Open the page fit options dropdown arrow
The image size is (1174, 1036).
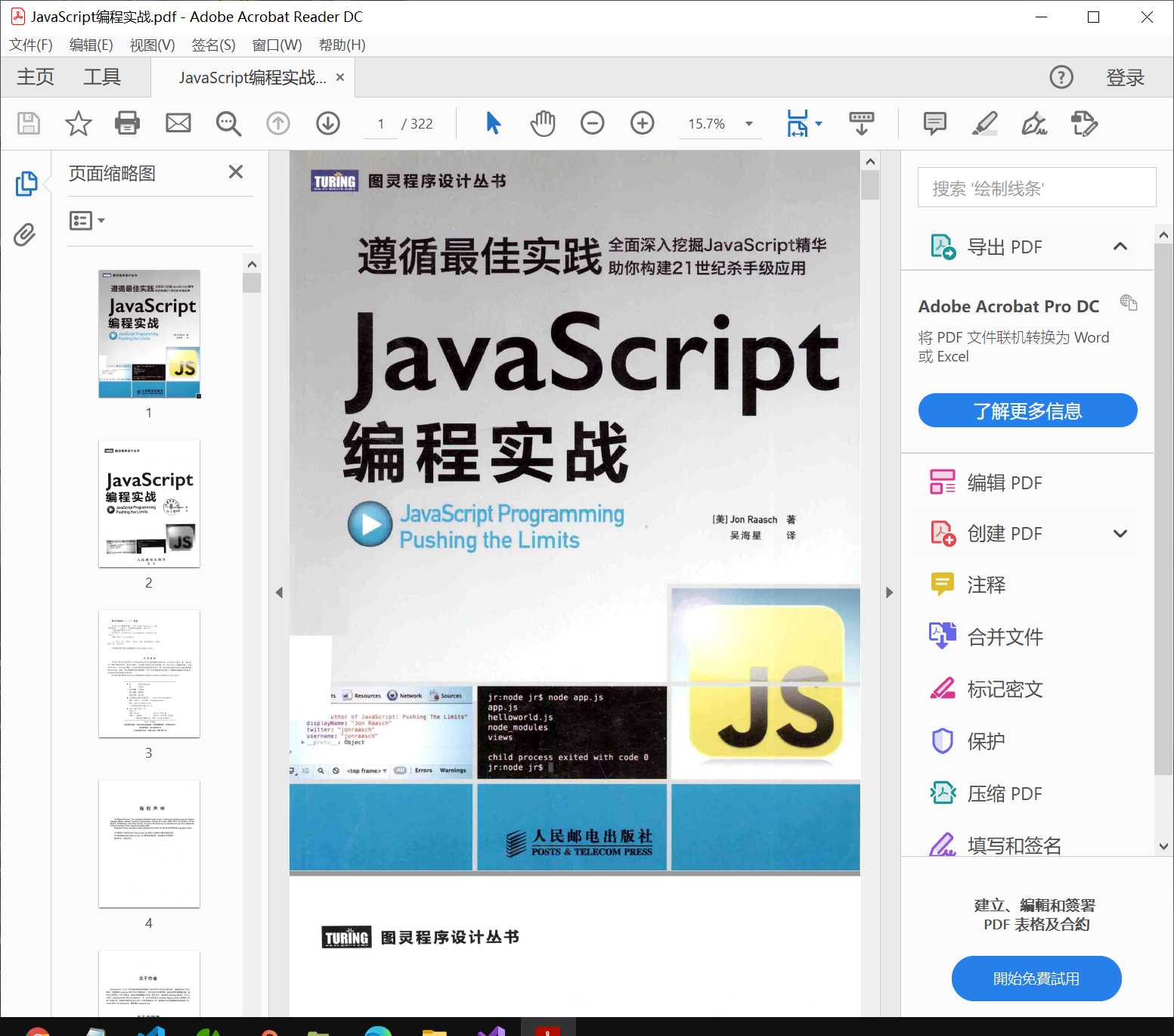[819, 123]
